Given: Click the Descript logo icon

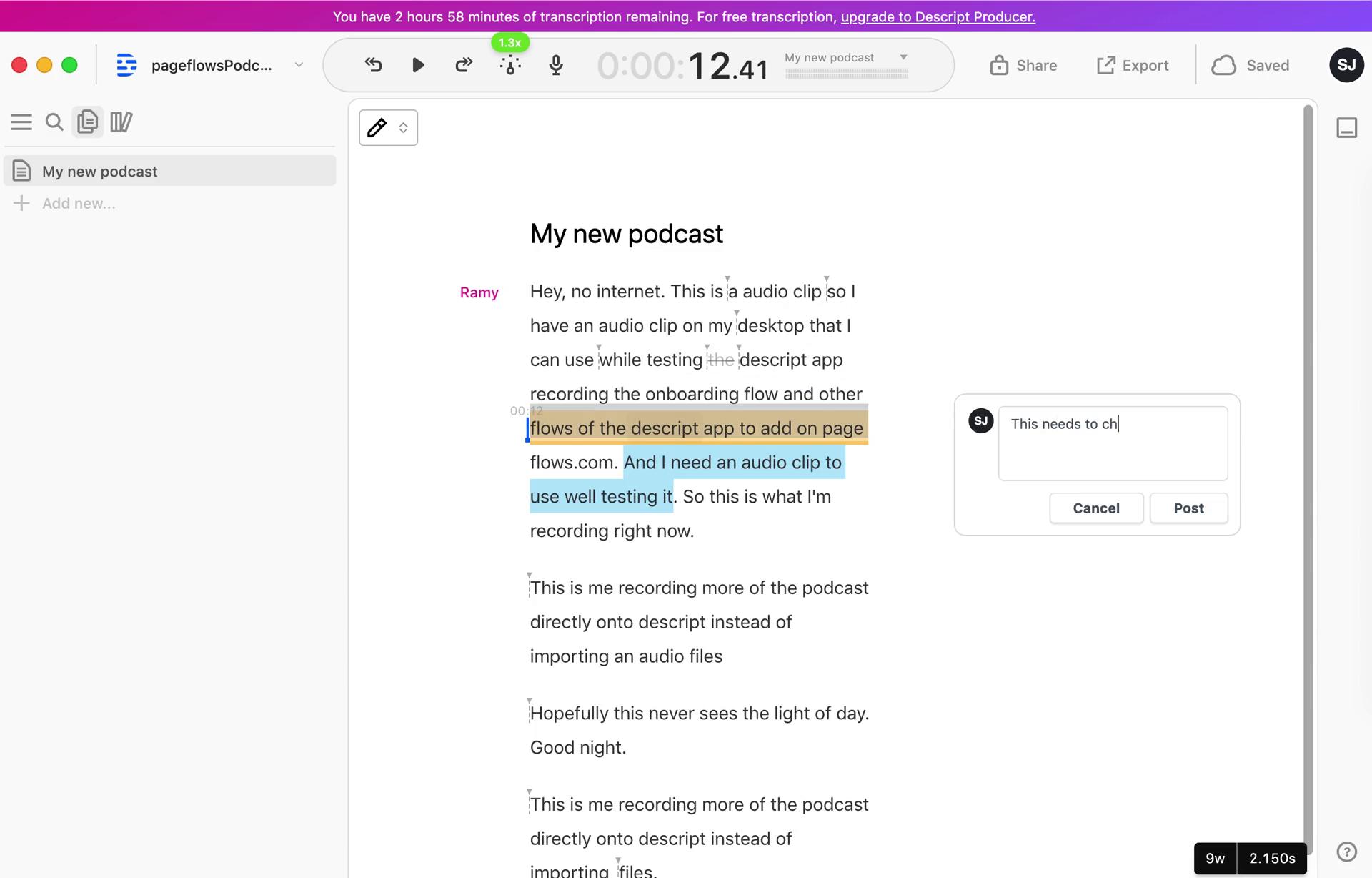Looking at the screenshot, I should point(126,65).
